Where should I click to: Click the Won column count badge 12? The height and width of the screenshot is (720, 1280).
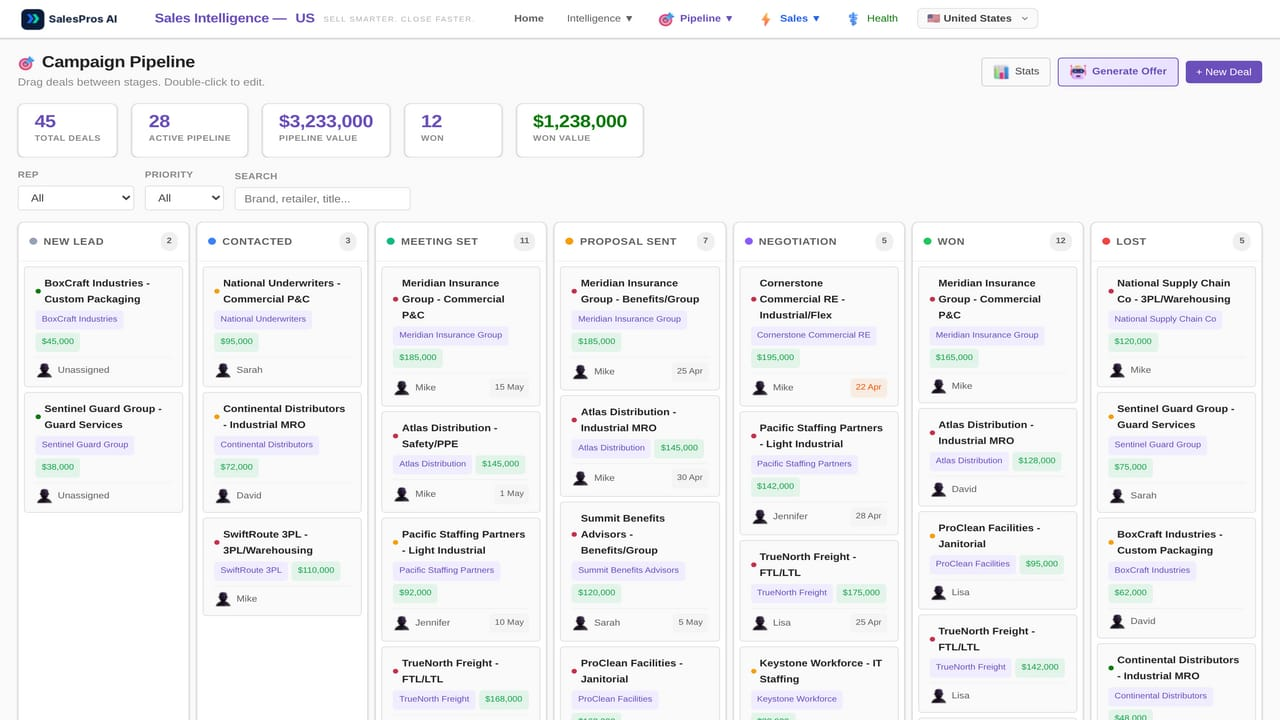(1061, 241)
